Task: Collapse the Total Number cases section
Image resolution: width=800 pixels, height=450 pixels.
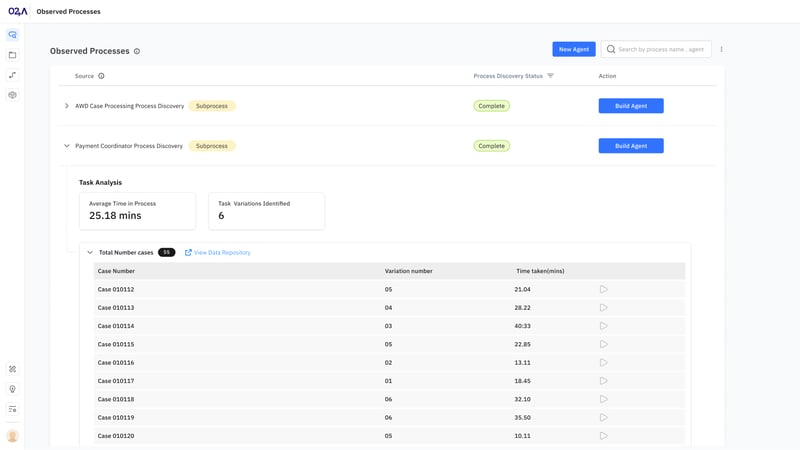Action: point(90,253)
